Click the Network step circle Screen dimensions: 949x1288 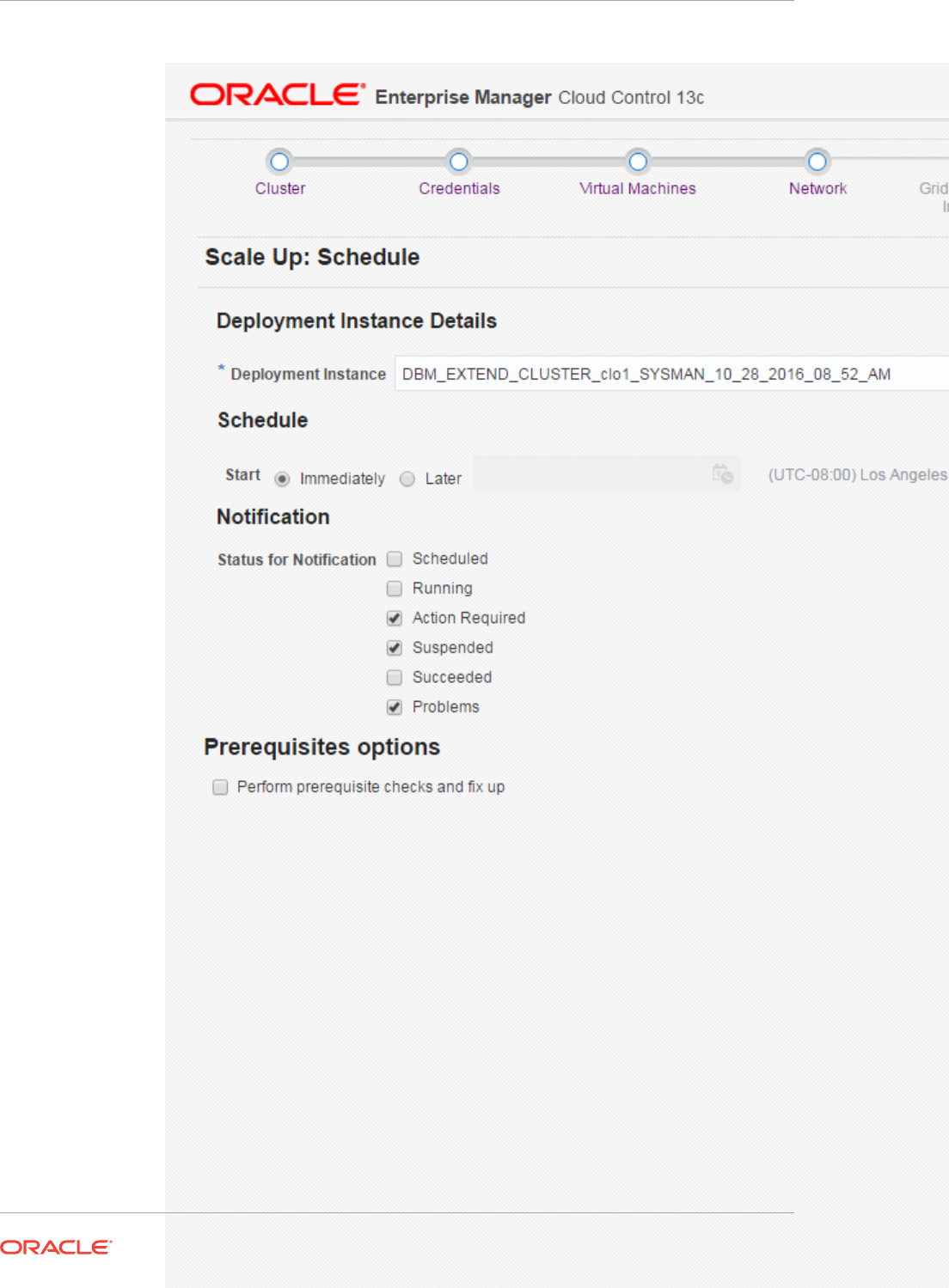pyautogui.click(x=817, y=162)
